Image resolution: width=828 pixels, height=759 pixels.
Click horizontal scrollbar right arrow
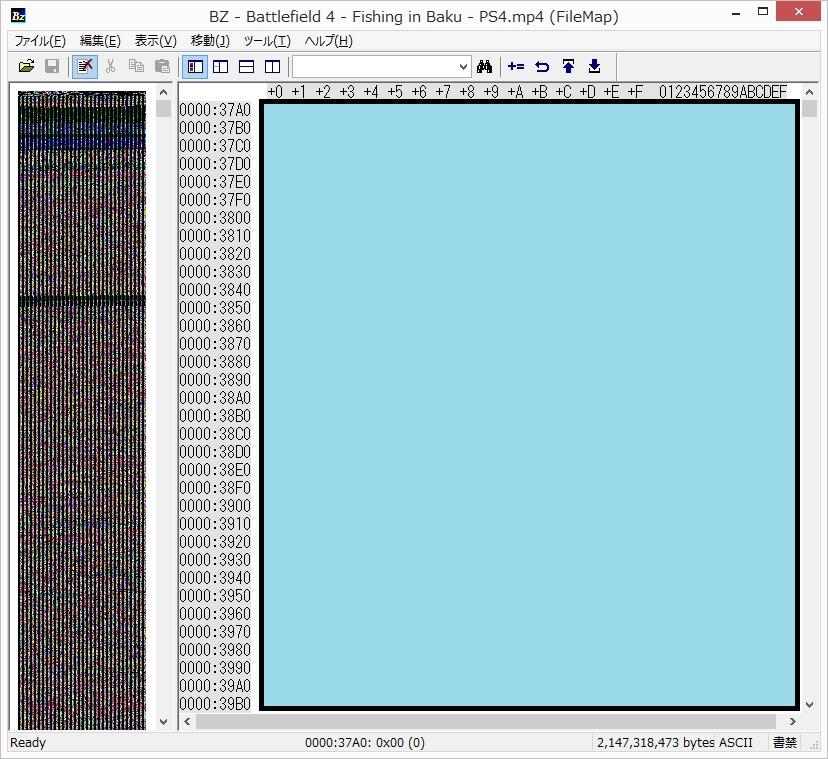(x=793, y=721)
